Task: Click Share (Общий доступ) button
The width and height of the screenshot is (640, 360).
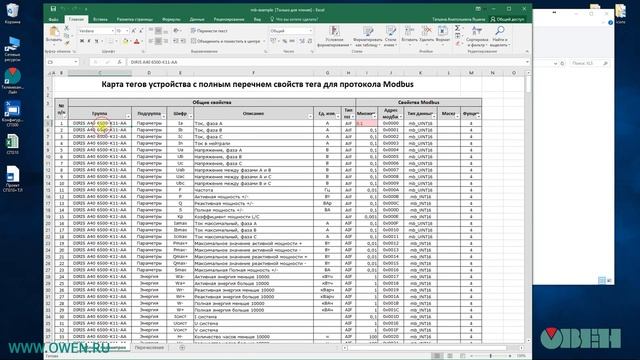Action: (507, 19)
